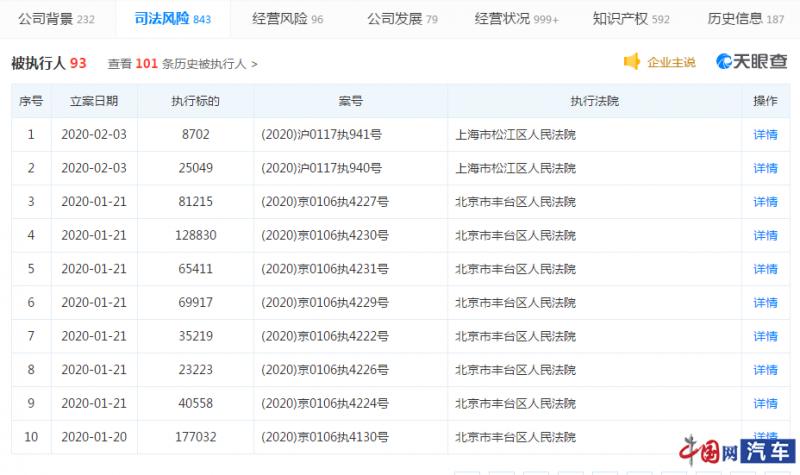800x475 pixels.
Task: Select the 司法风险 tab
Action: [x=172, y=18]
